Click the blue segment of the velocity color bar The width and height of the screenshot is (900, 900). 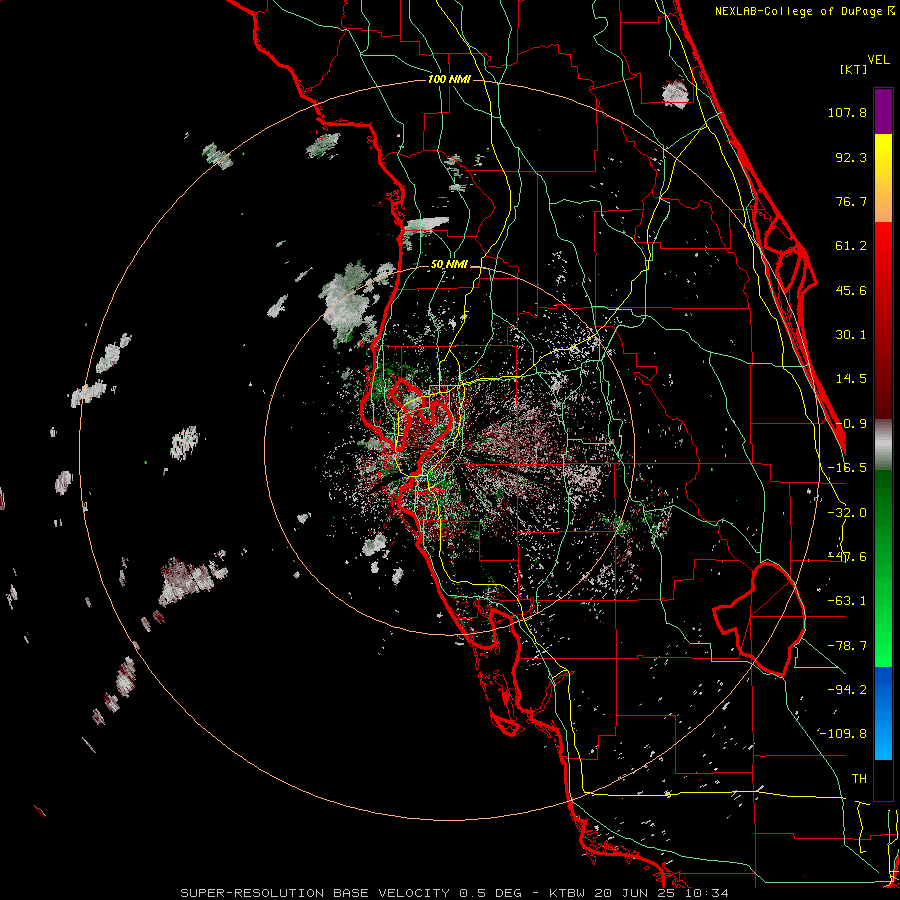[883, 713]
